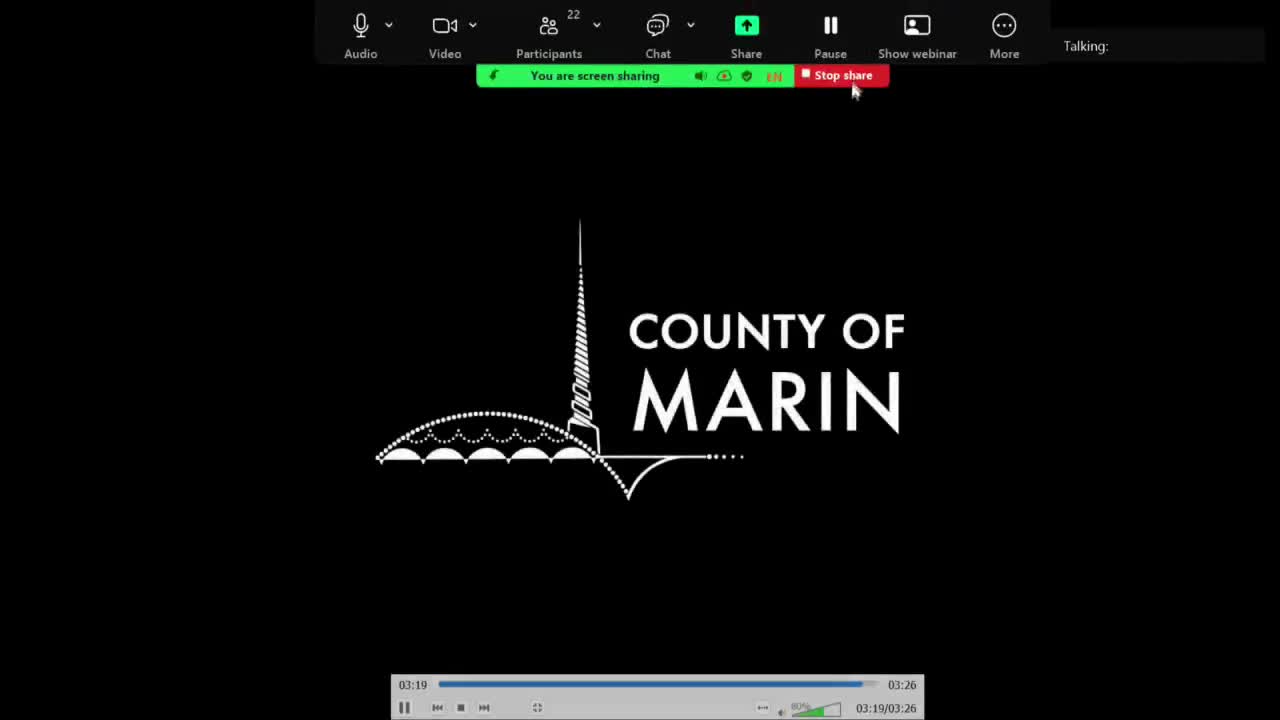Click the pin icon on sharing bar
The width and height of the screenshot is (1280, 720).
493,76
